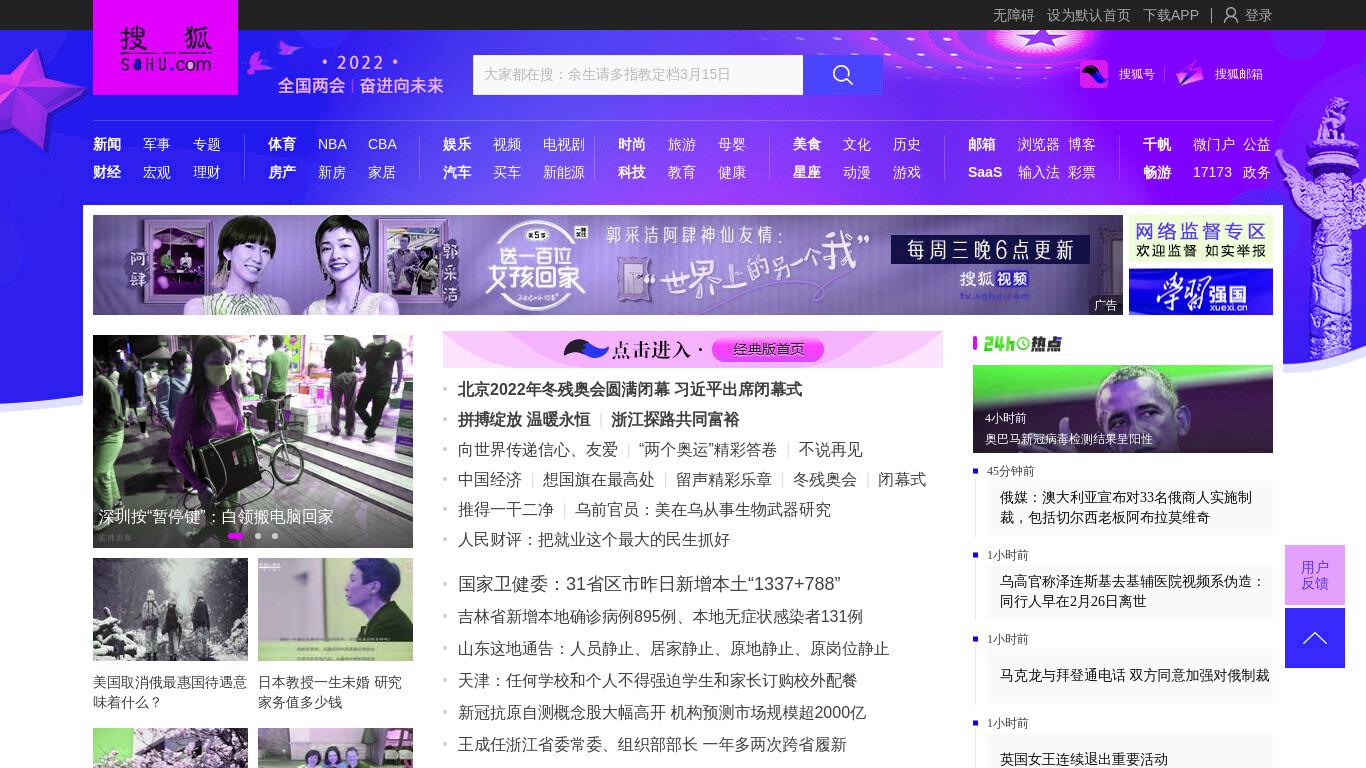The width and height of the screenshot is (1366, 768).
Task: Open the 24h热点 header logo
Action: 1017,344
